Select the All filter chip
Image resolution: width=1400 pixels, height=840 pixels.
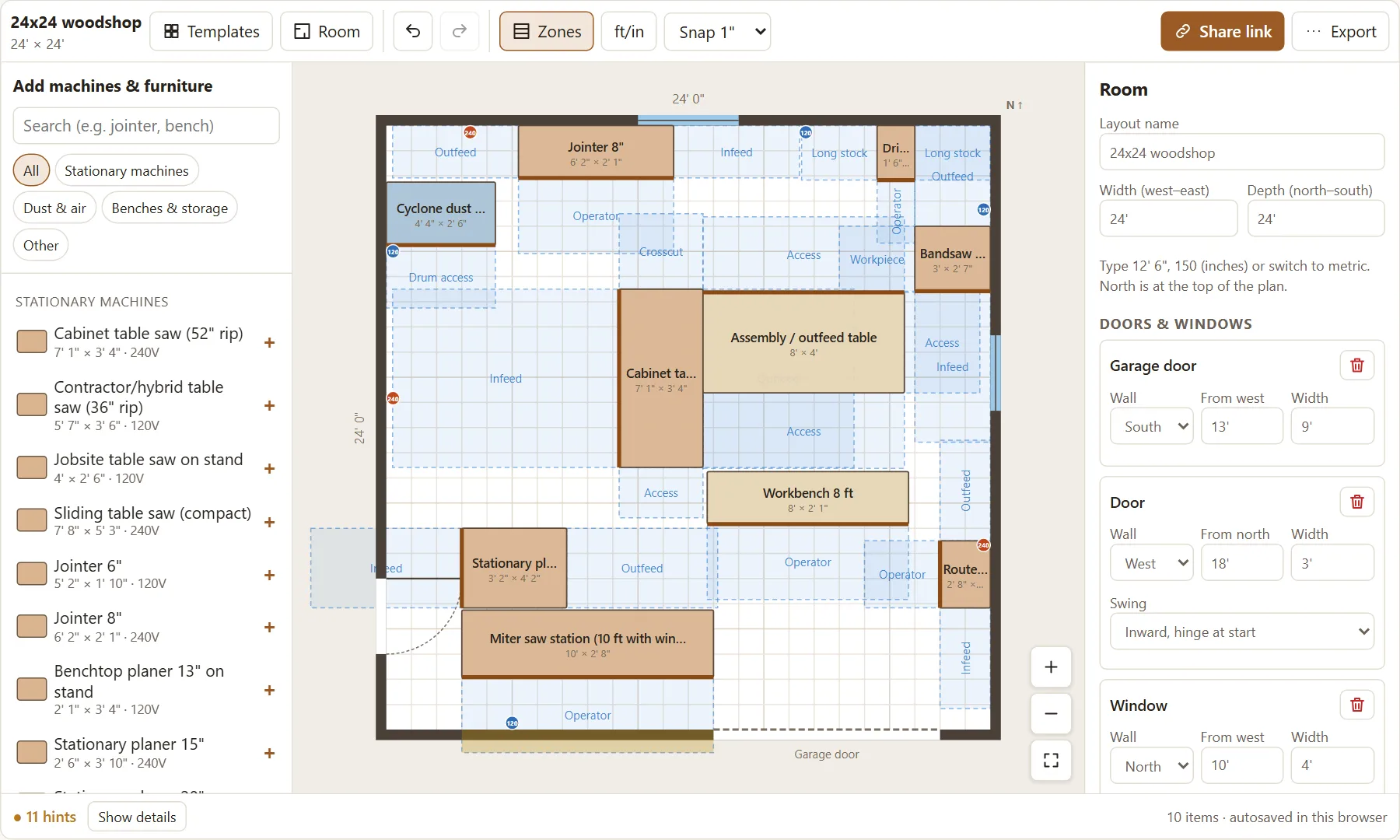[31, 170]
